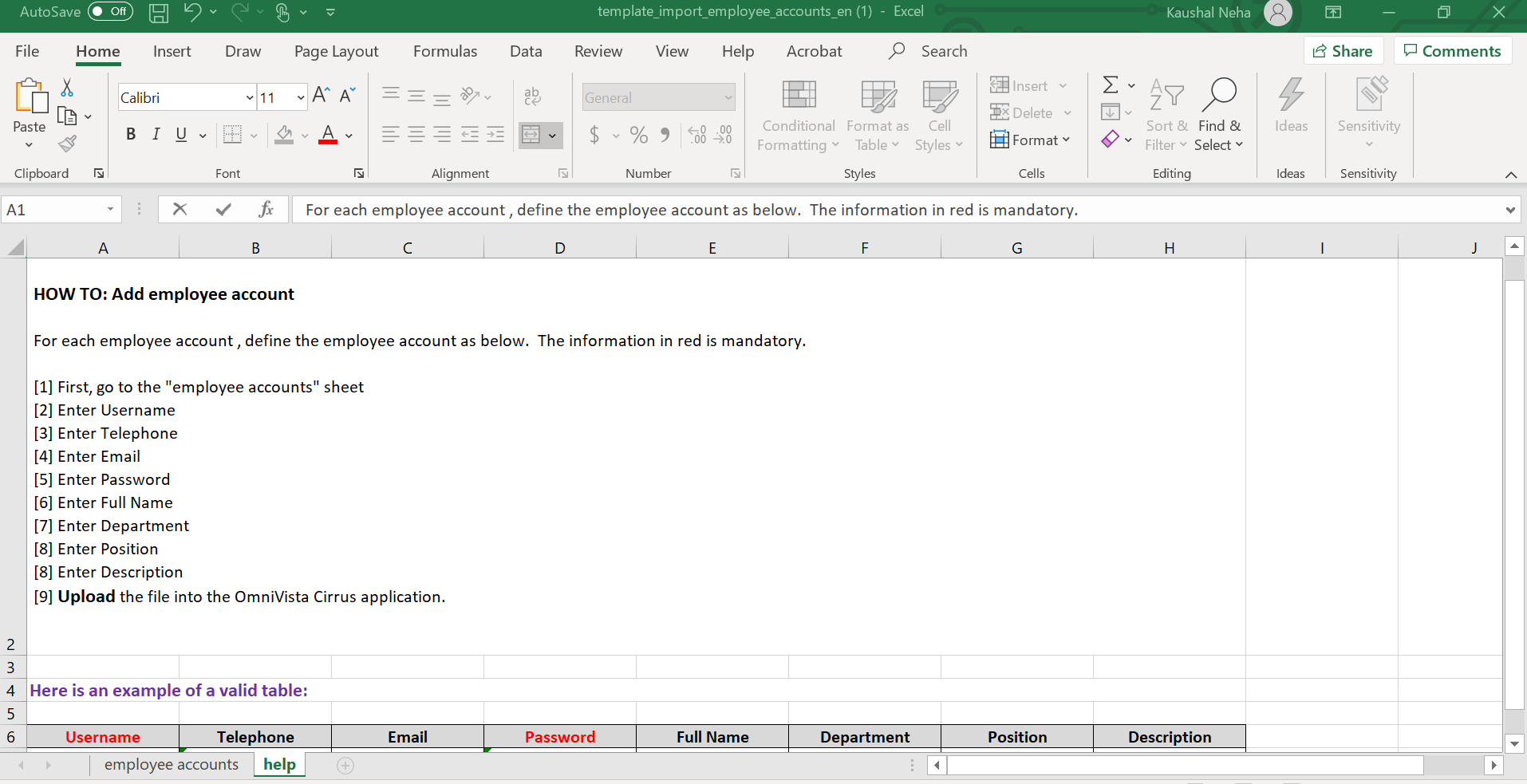Toggle Underline formatting
The width and height of the screenshot is (1527, 784).
point(181,134)
